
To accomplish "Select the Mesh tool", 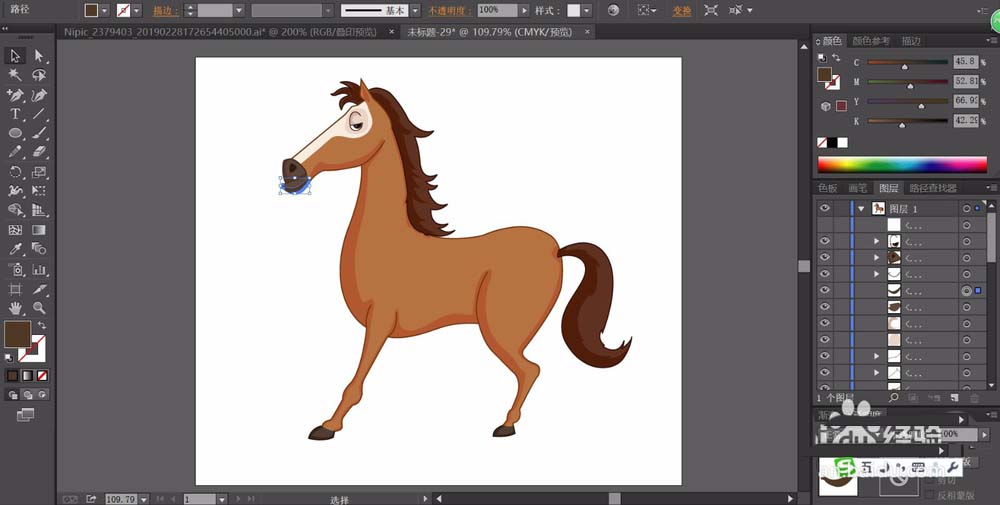I will tap(15, 230).
